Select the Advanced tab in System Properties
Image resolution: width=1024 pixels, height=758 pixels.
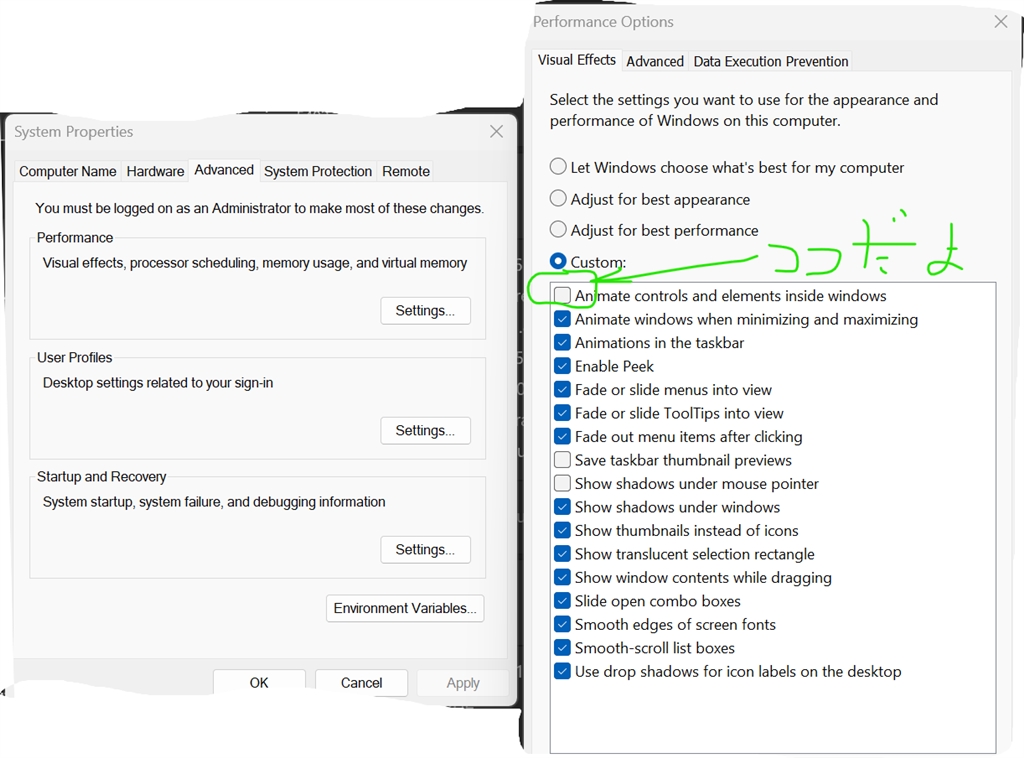[x=224, y=170]
